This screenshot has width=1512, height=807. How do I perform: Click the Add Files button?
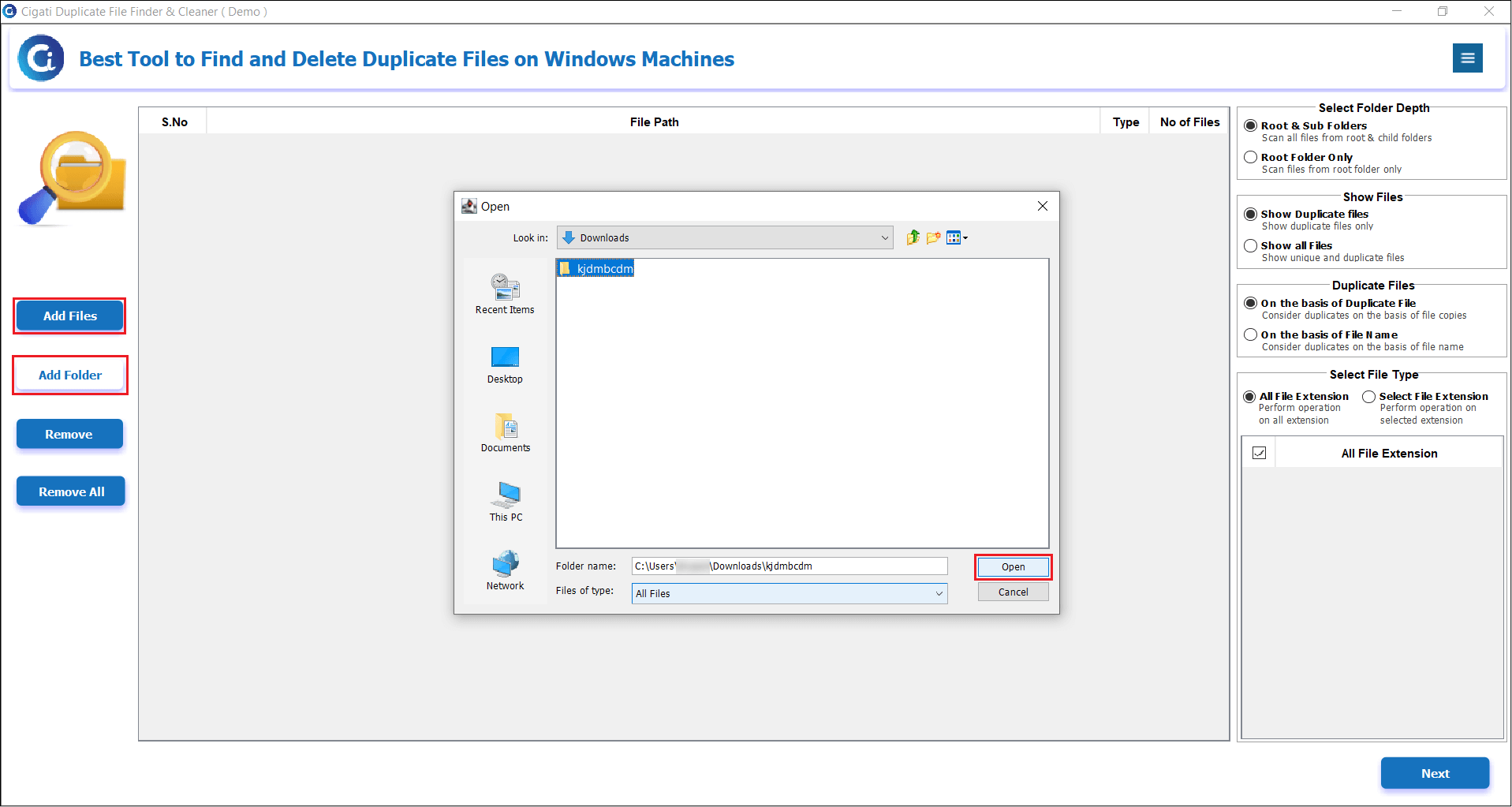click(70, 316)
